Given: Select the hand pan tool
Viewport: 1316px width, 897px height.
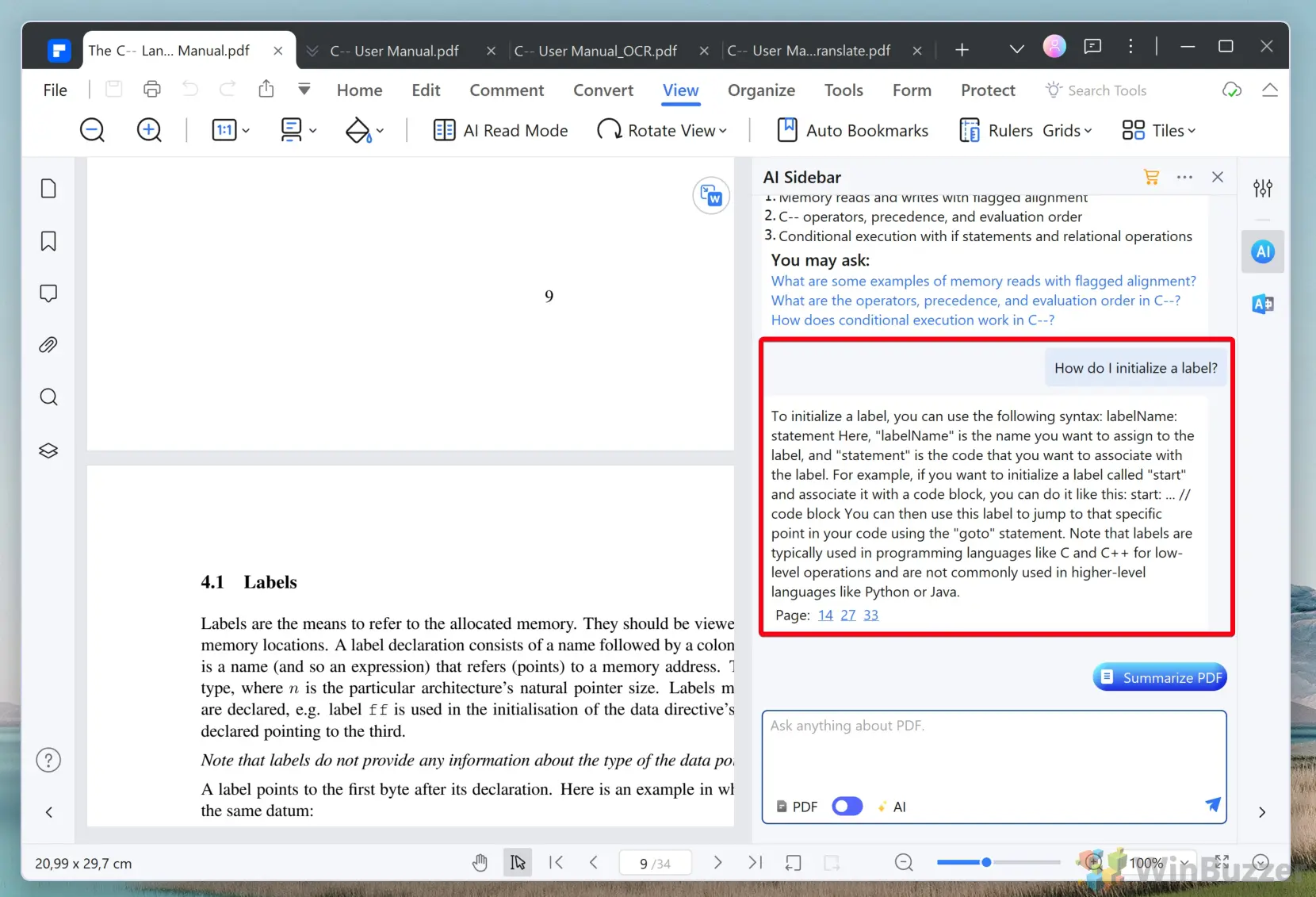Looking at the screenshot, I should point(480,863).
